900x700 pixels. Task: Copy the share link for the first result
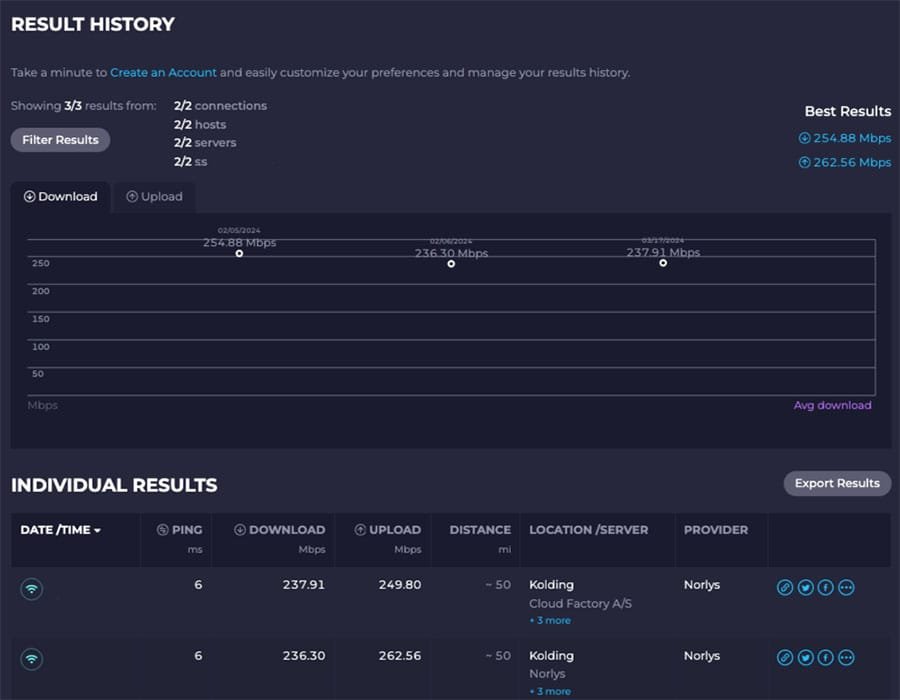point(785,588)
